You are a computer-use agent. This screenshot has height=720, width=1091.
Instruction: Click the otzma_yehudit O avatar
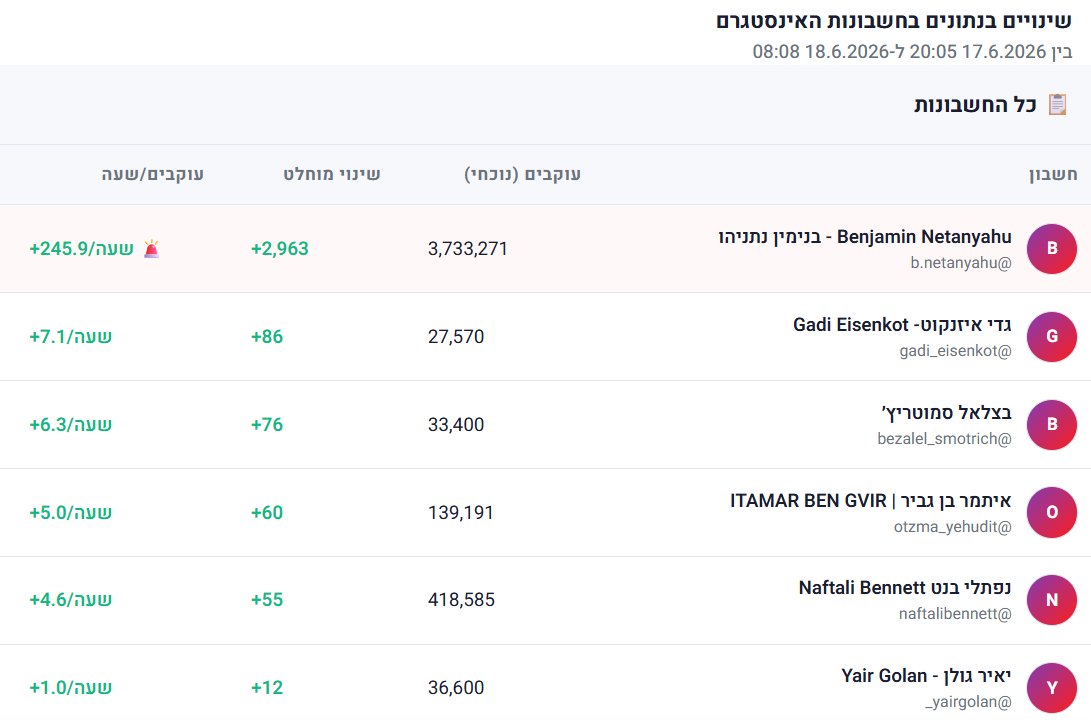pyautogui.click(x=1051, y=513)
